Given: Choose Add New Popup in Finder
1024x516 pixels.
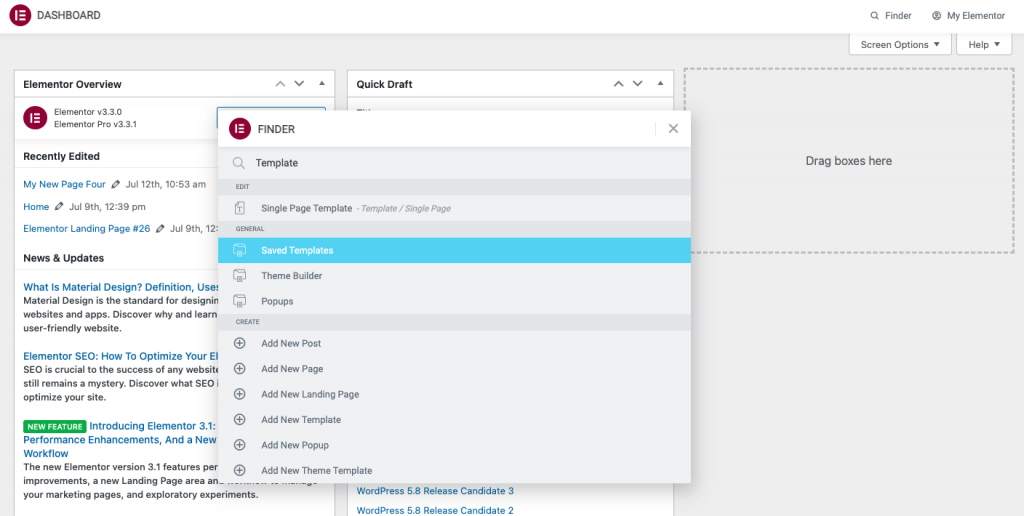Looking at the screenshot, I should tap(454, 445).
